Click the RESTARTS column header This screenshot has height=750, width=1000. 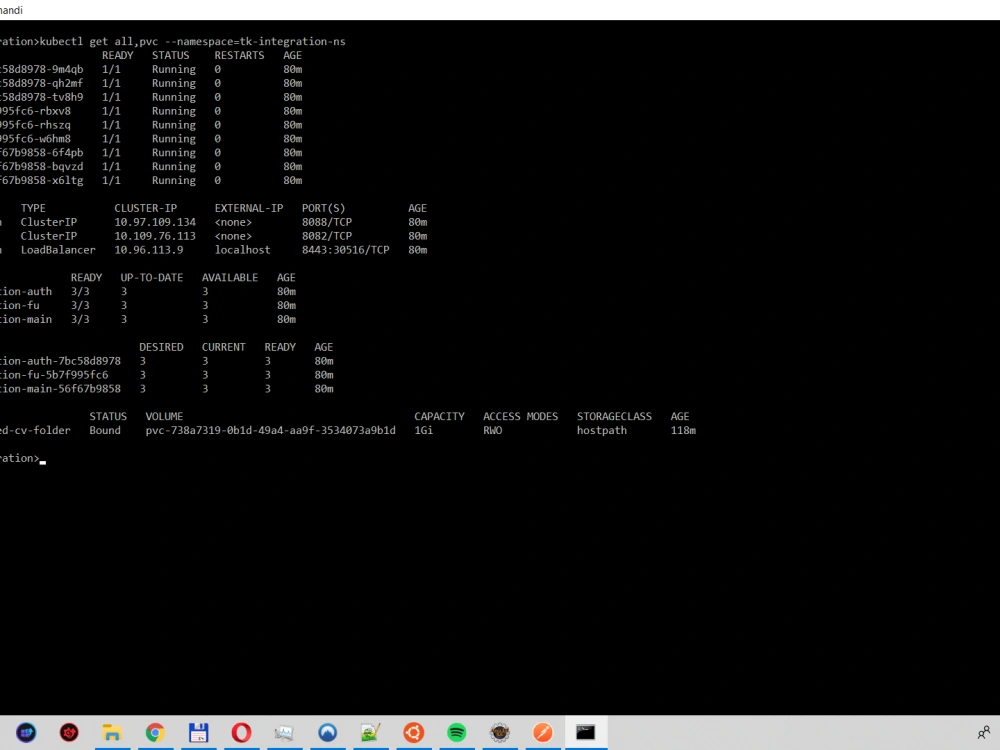pos(239,55)
